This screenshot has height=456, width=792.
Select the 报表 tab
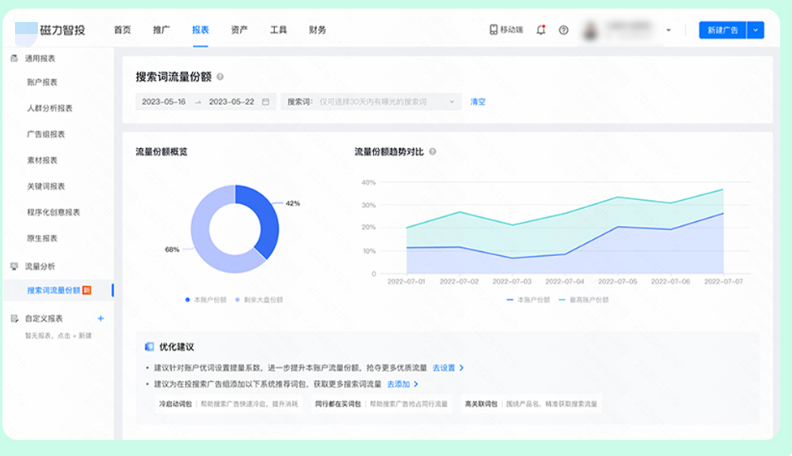pyautogui.click(x=200, y=30)
